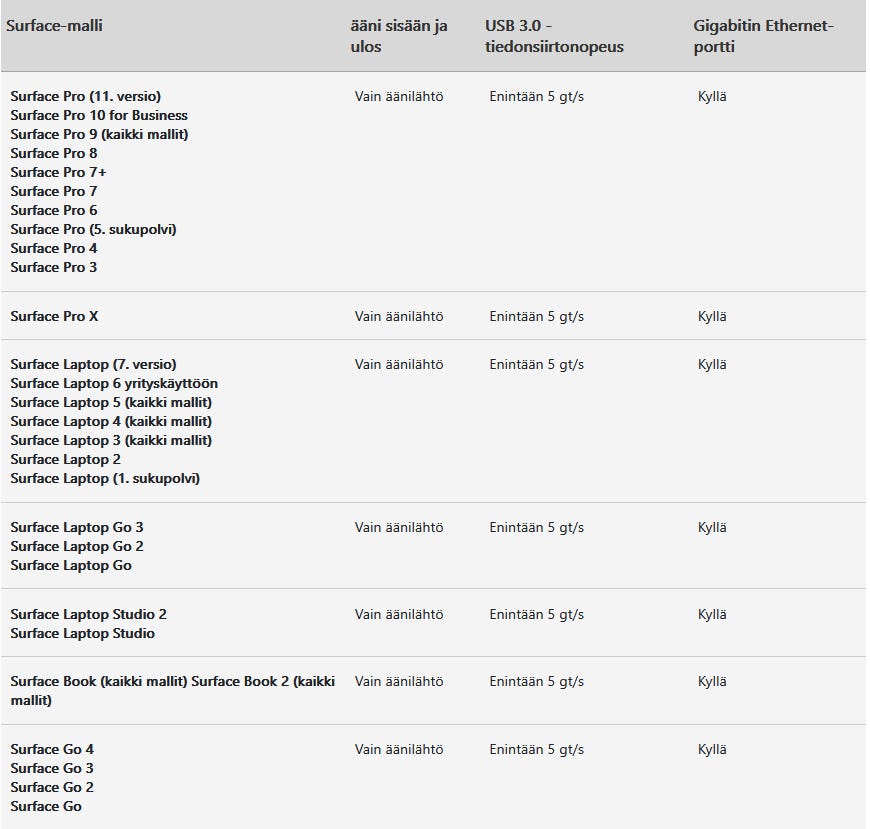870x829 pixels.
Task: Select "Surface Laptop 3 (kaikki mallit)"
Action: coord(111,441)
